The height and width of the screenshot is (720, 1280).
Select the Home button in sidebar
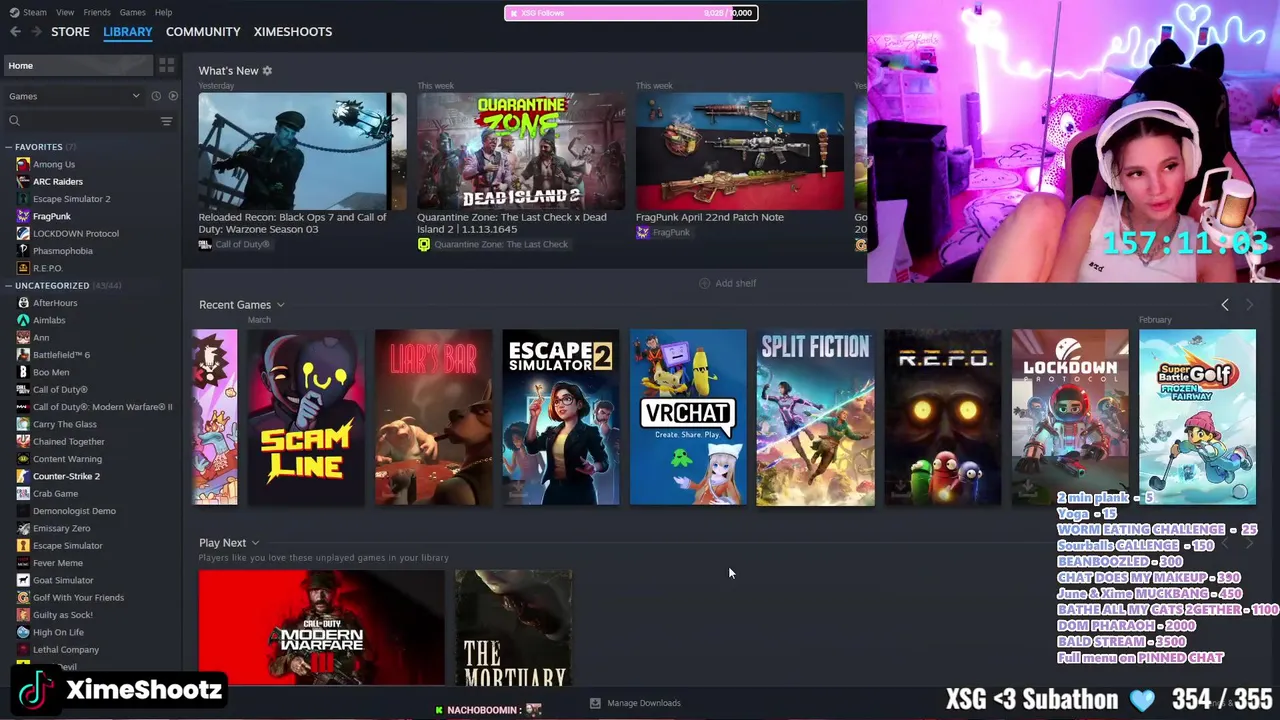pyautogui.click(x=77, y=66)
